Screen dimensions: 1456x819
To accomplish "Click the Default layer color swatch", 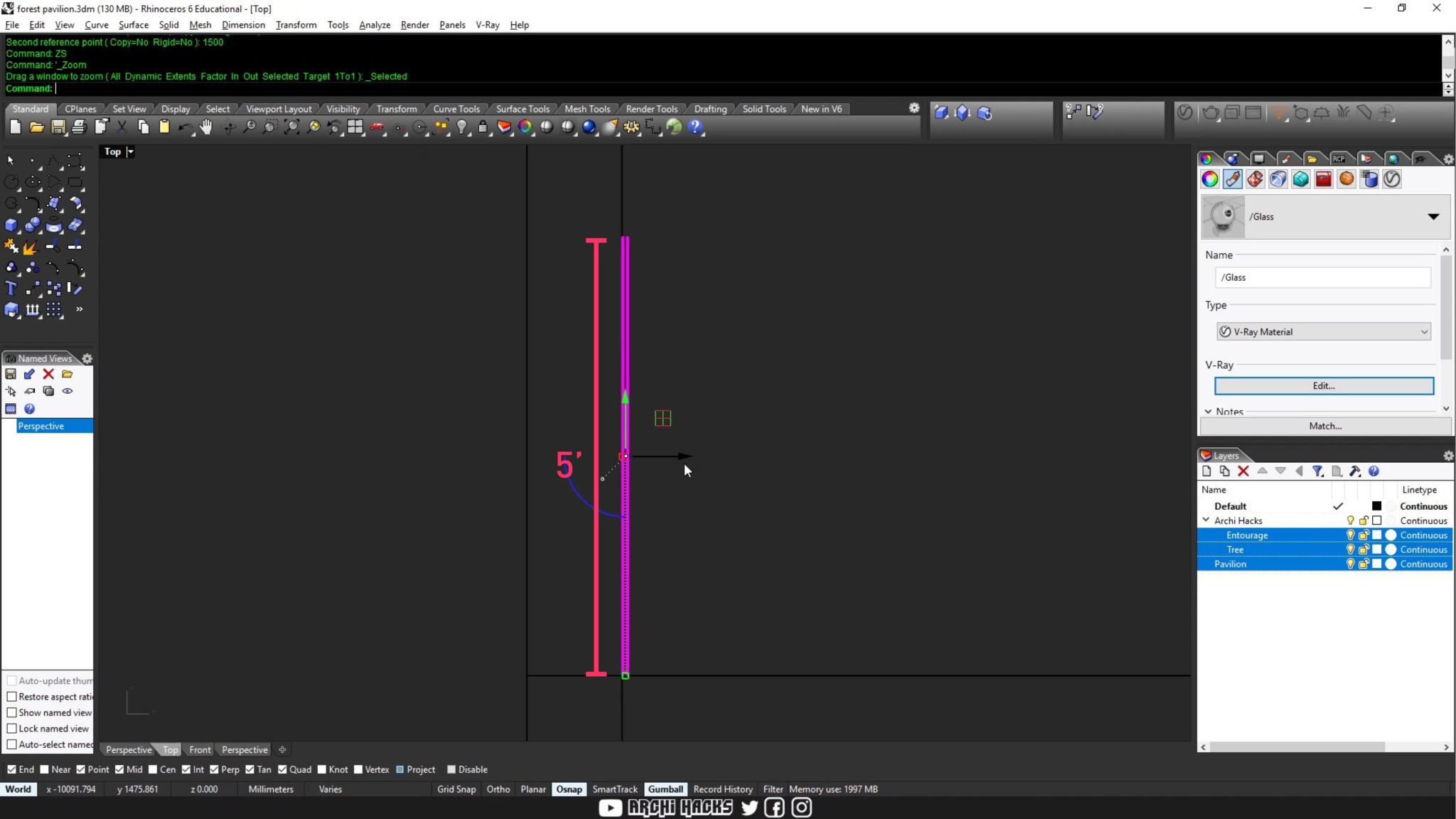I will coord(1377,506).
